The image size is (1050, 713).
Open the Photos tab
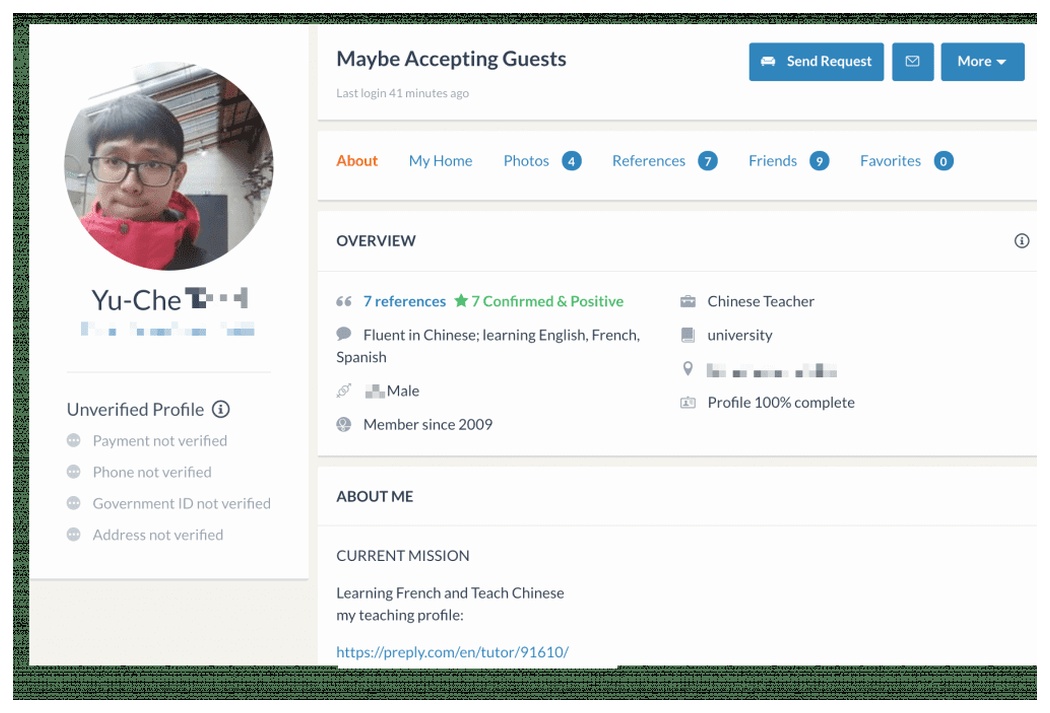[542, 161]
